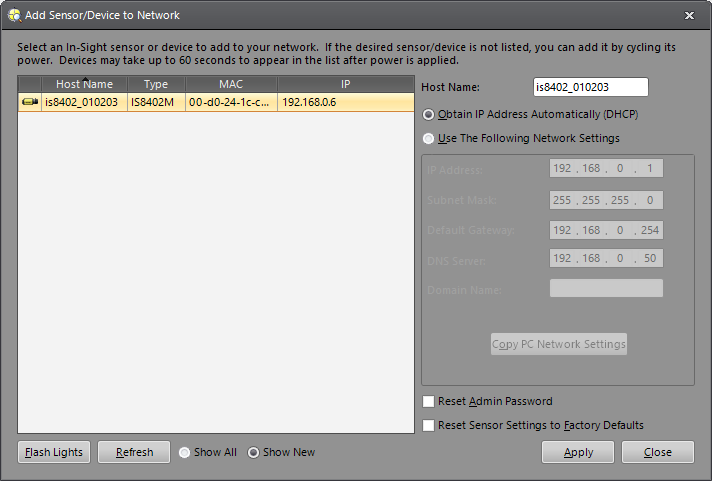Viewport: 712px width, 481px height.
Task: Click into the Host Name text field
Action: tap(590, 88)
